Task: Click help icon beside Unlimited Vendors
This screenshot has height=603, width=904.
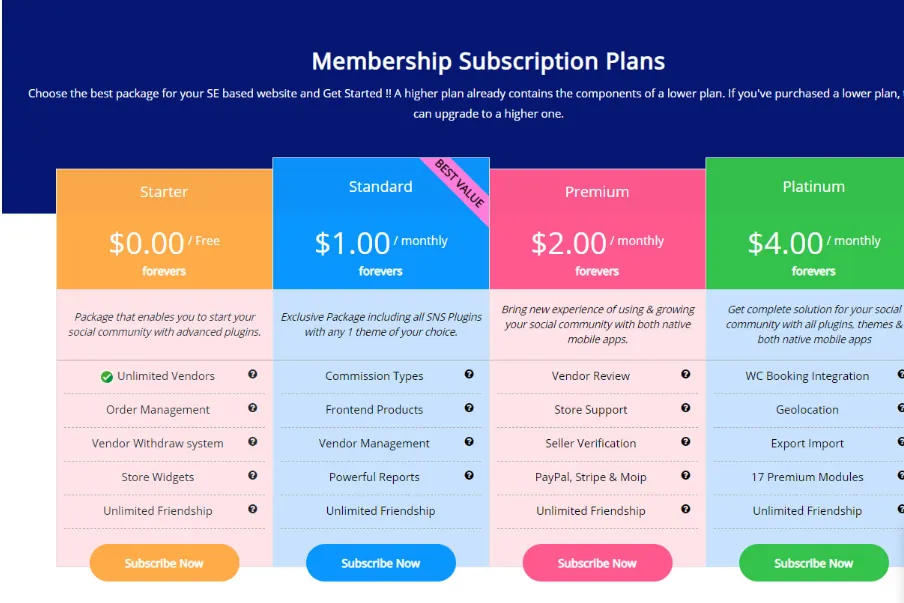Action: tap(253, 374)
